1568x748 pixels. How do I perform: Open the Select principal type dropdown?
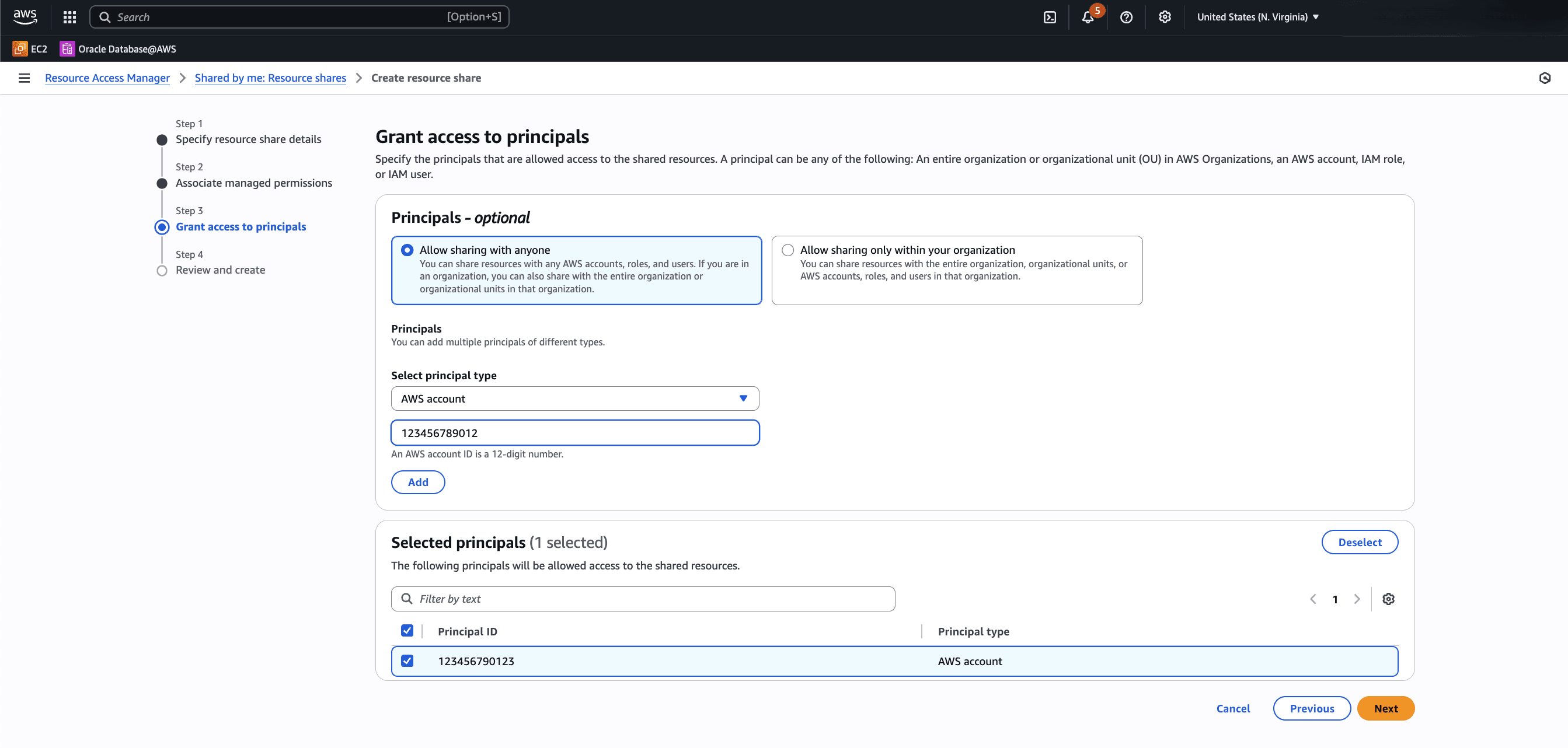[x=574, y=399]
